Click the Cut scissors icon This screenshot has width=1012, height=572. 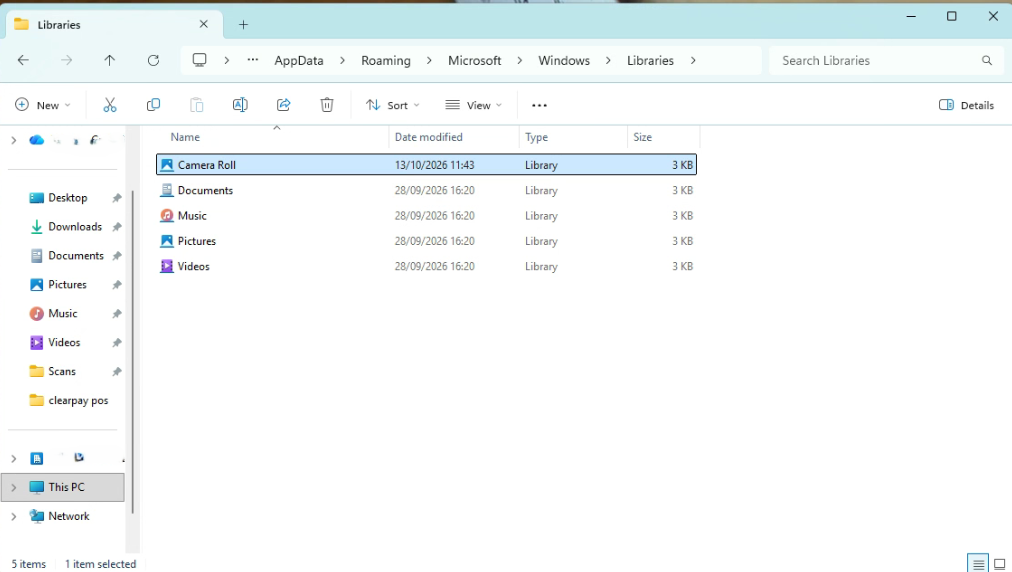[x=110, y=105]
